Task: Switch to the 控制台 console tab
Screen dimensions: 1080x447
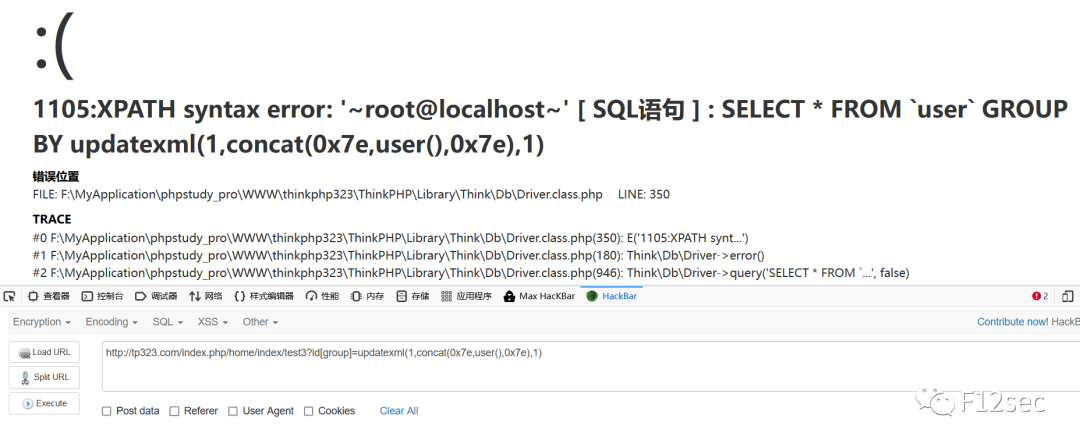Action: click(103, 296)
